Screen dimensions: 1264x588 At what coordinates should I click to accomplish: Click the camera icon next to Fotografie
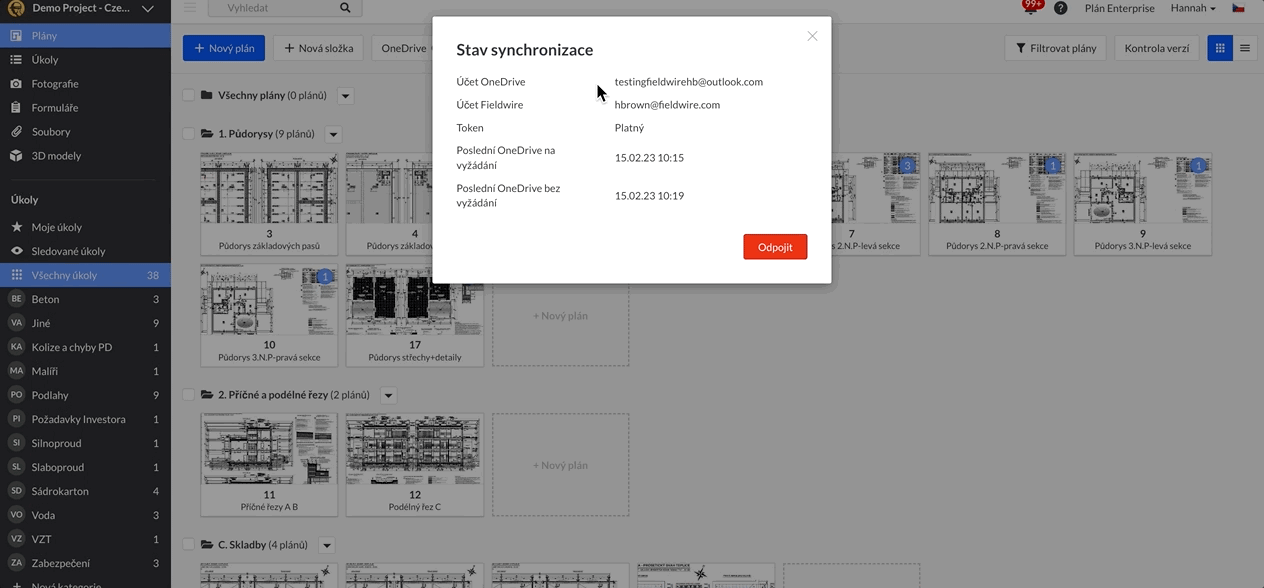click(16, 83)
